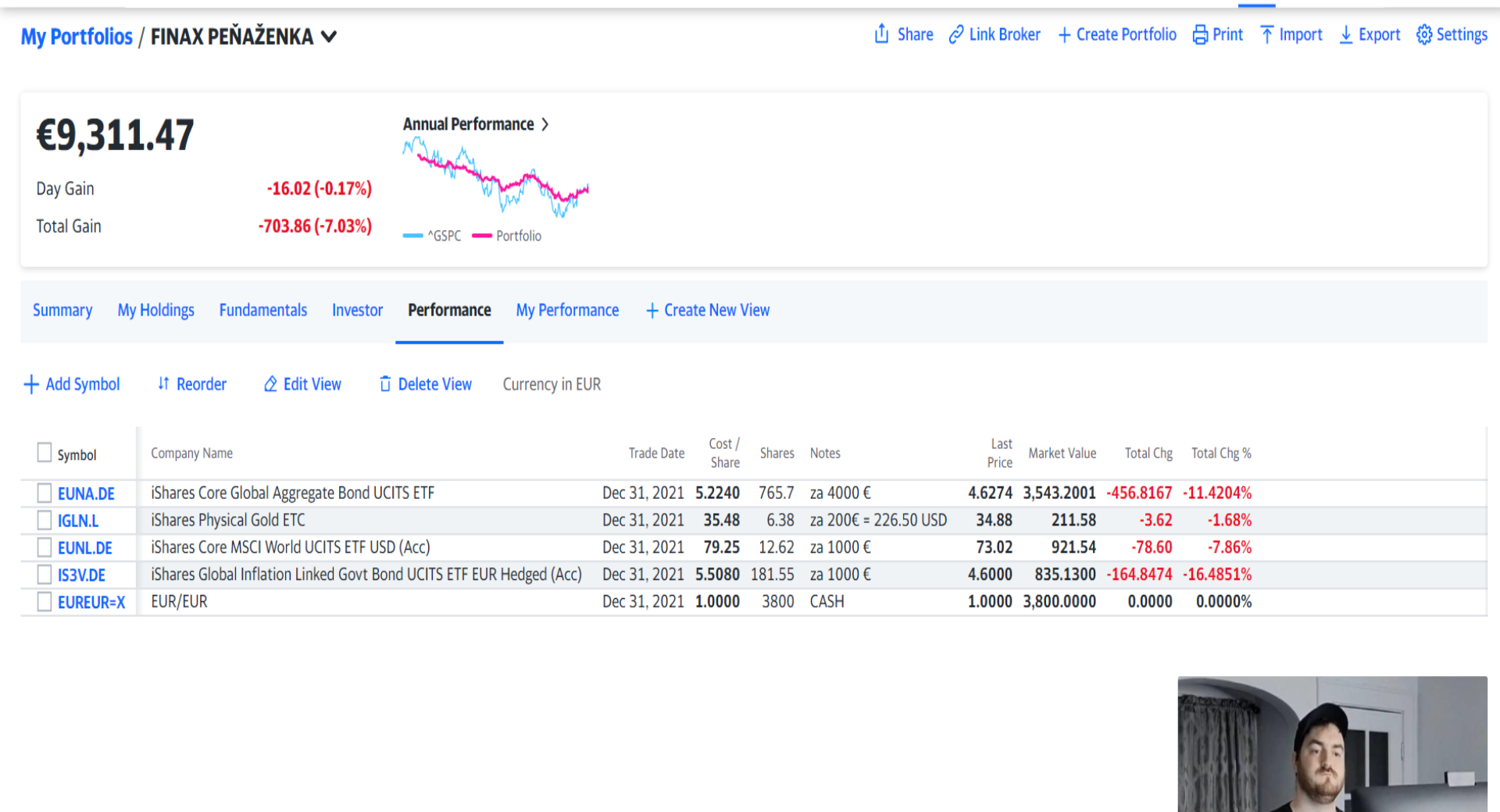Open the FINAX PEŇAŽENKA portfolio dropdown arrow
Image resolution: width=1500 pixels, height=812 pixels.
329,37
